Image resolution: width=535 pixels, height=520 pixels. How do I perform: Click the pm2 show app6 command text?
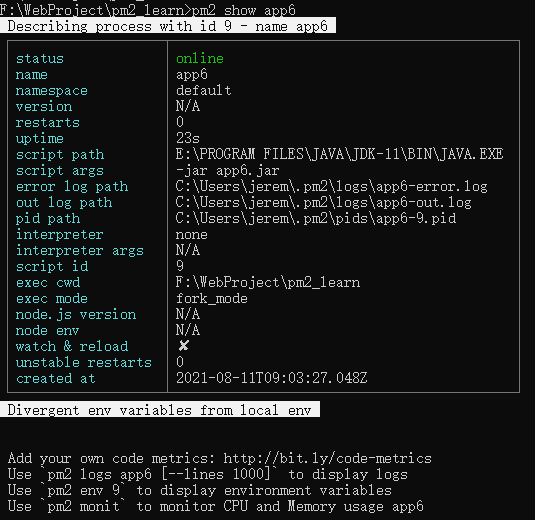pyautogui.click(x=244, y=10)
